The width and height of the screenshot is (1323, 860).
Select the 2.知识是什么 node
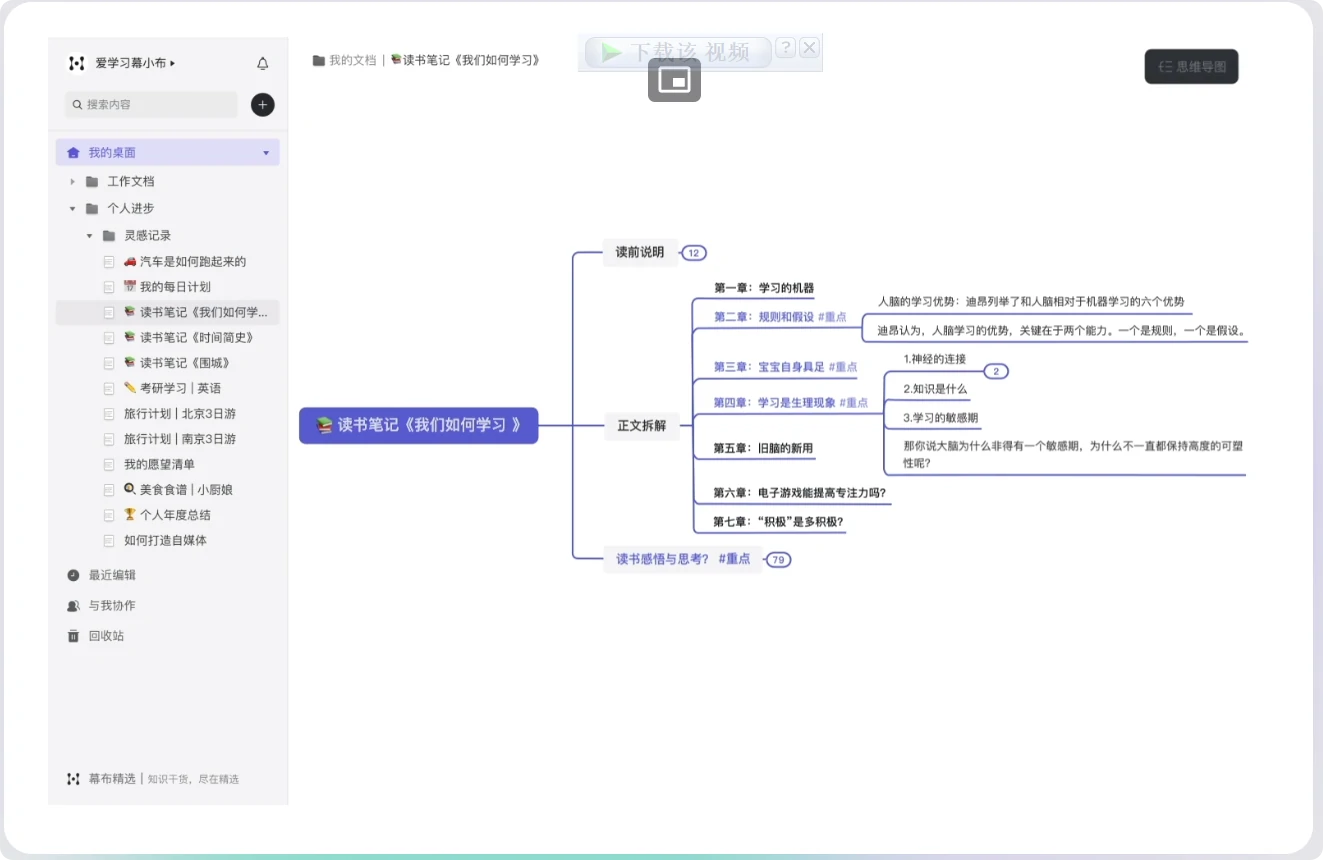935,389
